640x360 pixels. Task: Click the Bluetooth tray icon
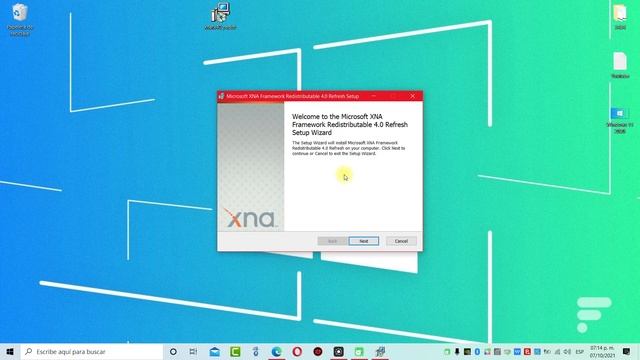(477, 351)
